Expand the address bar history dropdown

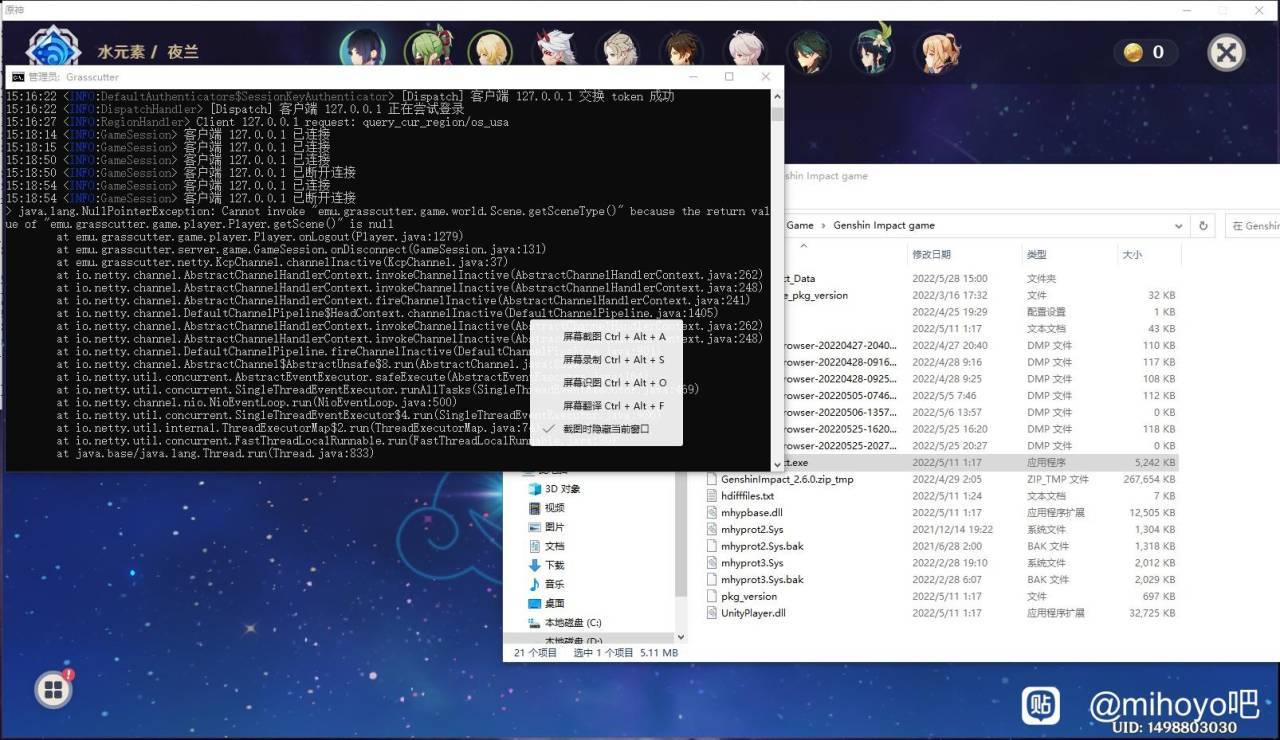(x=1178, y=226)
